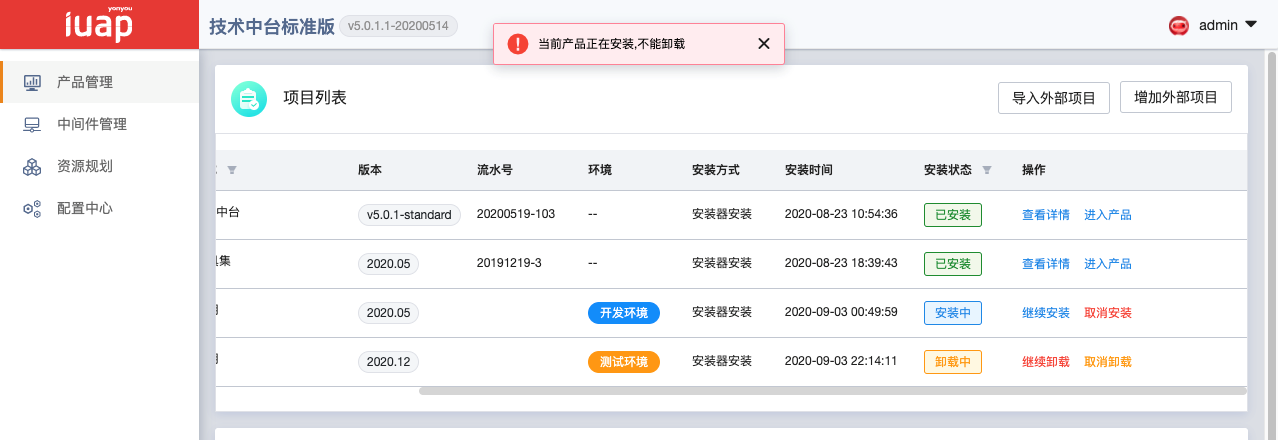The height and width of the screenshot is (440, 1278).
Task: Click the v5.0.1.1-20200514 version badge
Action: tap(399, 26)
